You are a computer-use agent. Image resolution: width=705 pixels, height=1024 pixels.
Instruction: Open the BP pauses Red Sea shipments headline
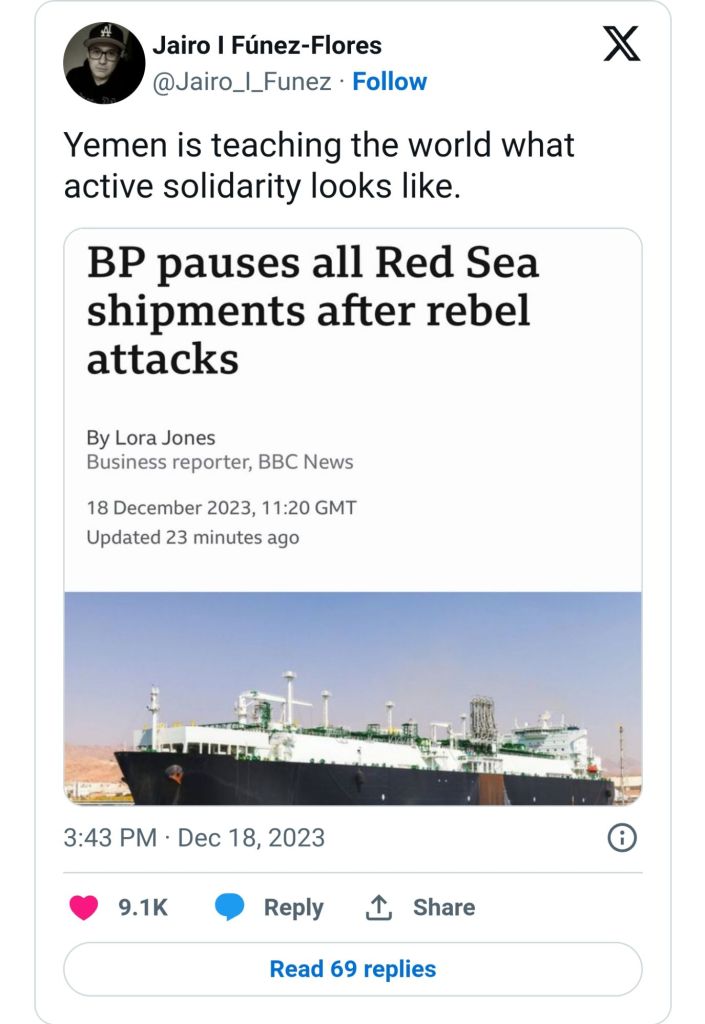pos(312,310)
